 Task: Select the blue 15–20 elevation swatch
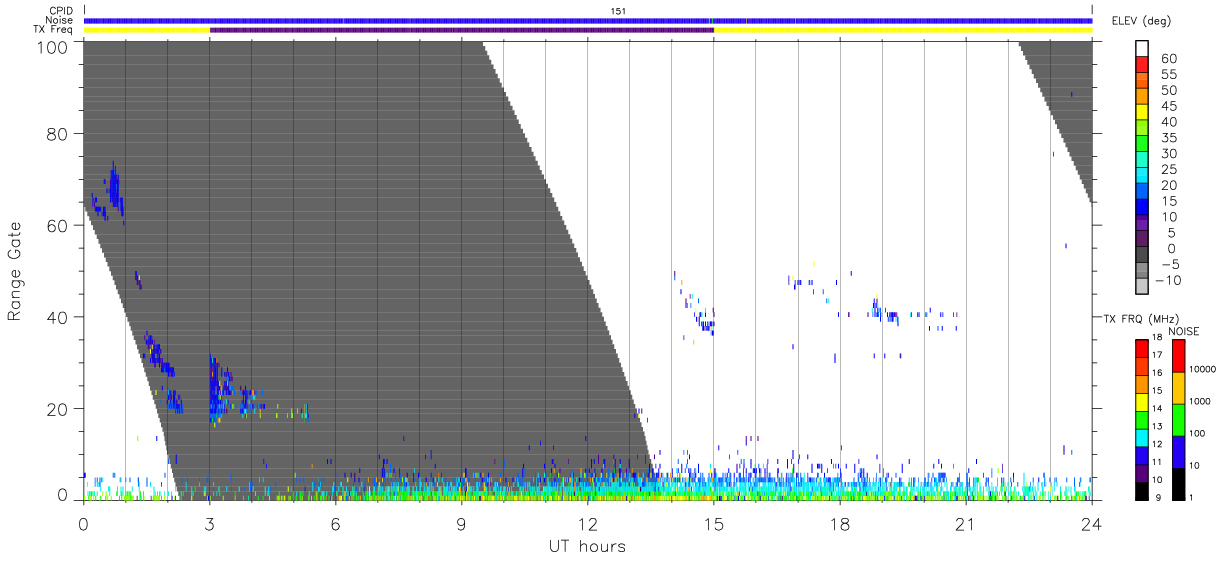1142,193
